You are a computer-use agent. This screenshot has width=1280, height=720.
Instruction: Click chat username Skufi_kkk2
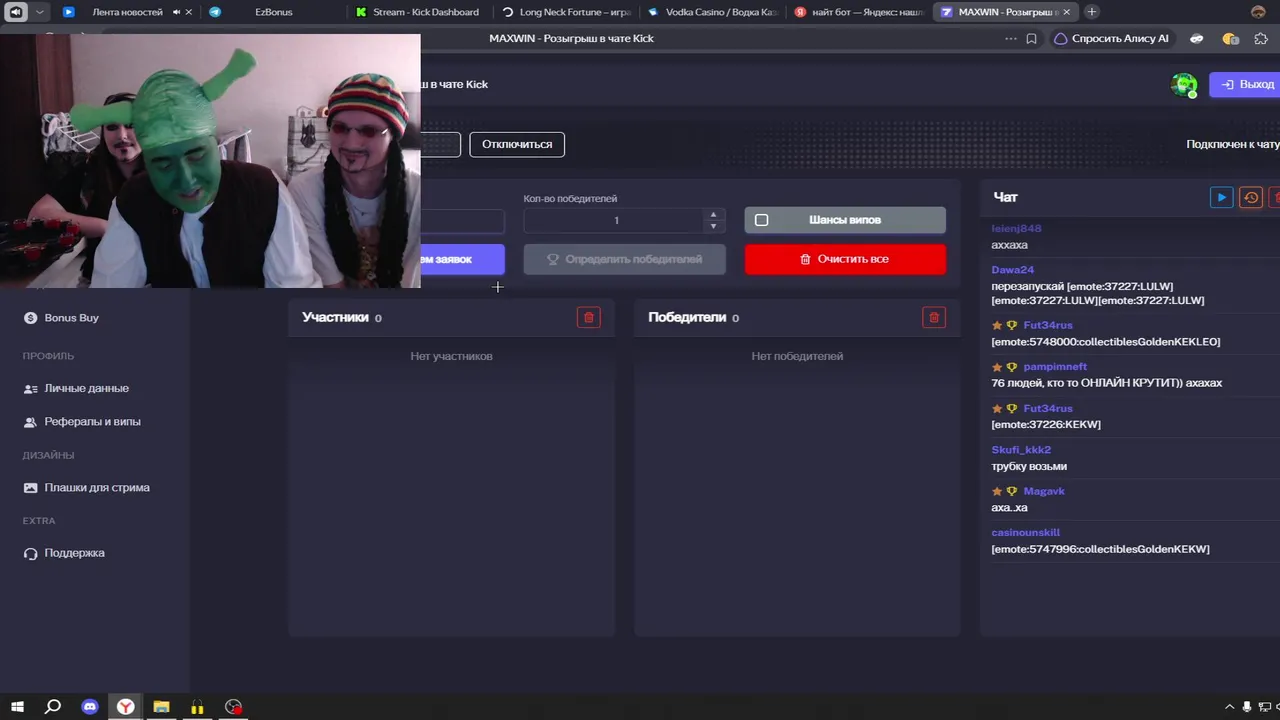click(1021, 450)
